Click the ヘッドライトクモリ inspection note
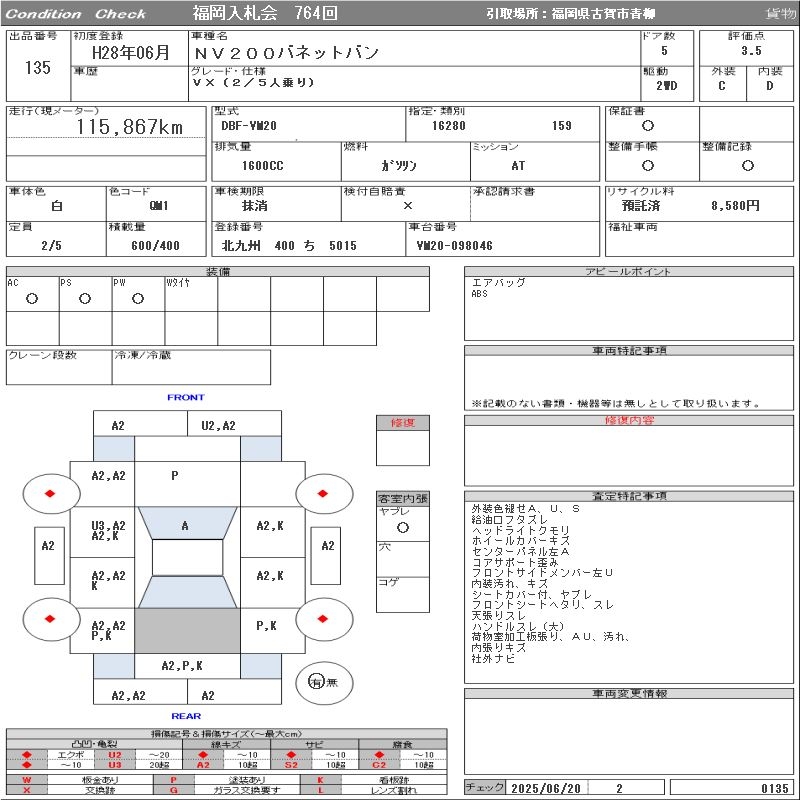 tap(520, 530)
